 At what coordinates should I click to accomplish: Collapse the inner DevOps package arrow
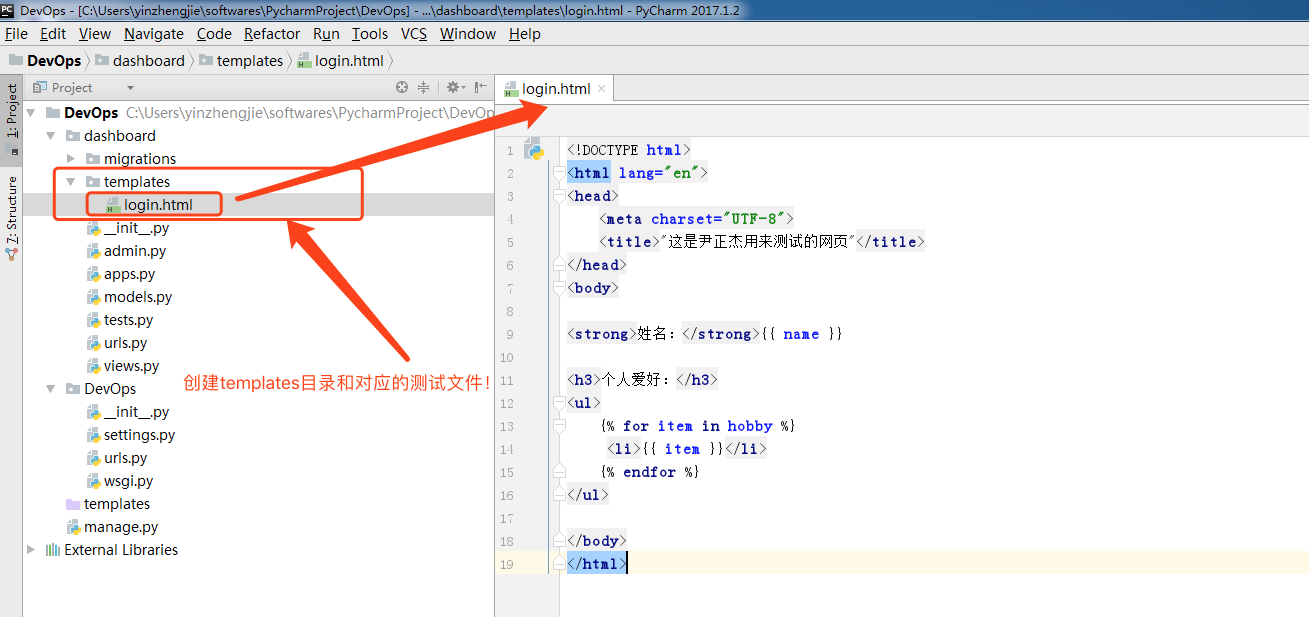[x=51, y=389]
